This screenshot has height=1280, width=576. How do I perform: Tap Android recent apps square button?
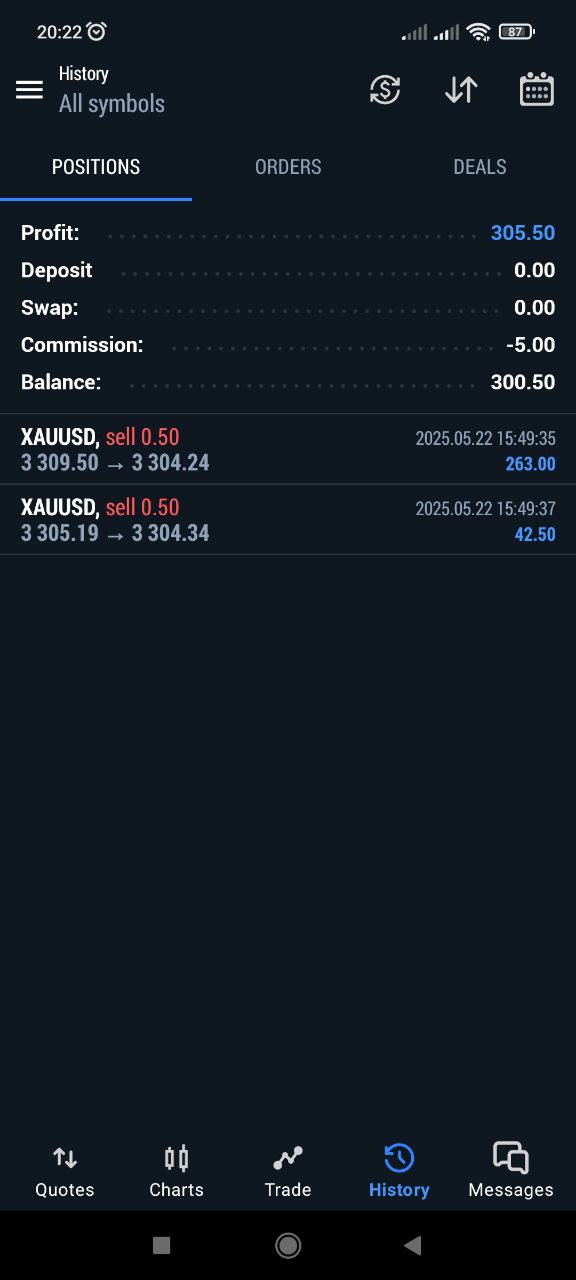[161, 1245]
